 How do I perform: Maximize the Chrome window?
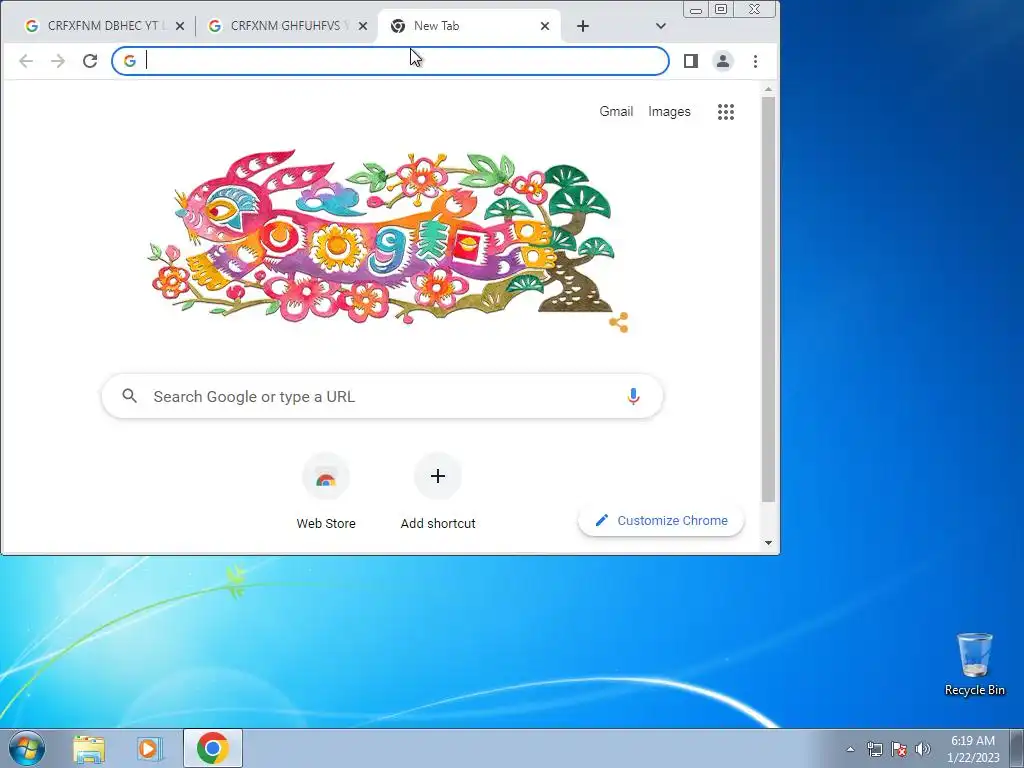(721, 9)
